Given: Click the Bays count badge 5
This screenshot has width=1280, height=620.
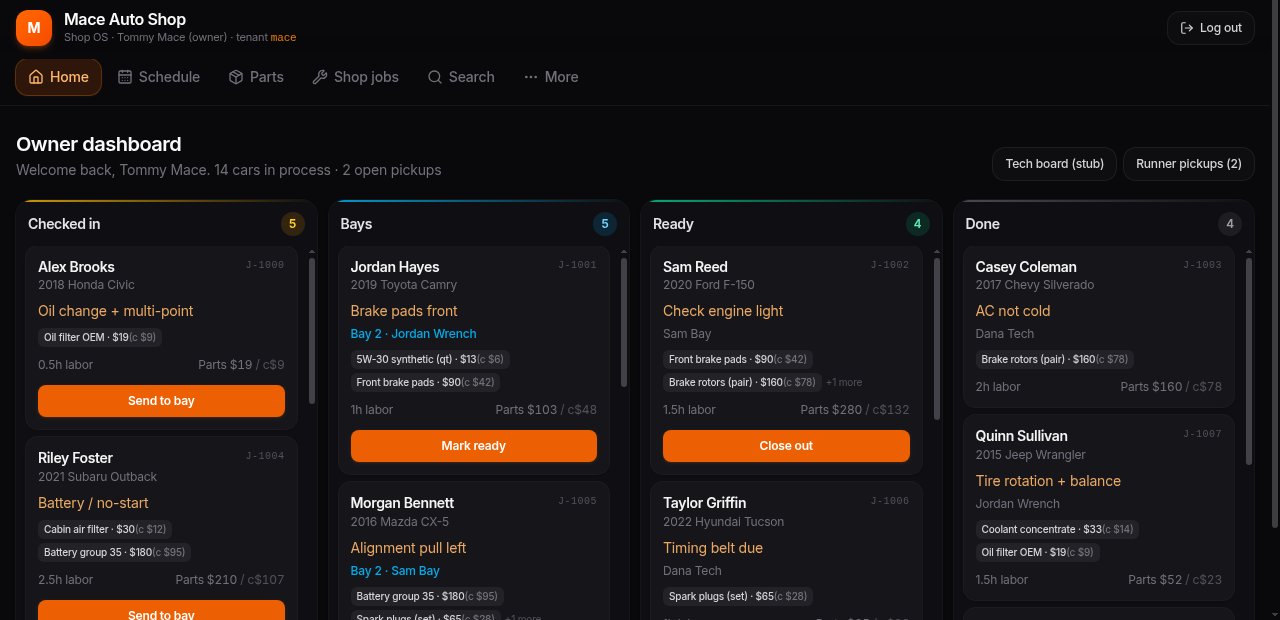Looking at the screenshot, I should click(x=605, y=224).
